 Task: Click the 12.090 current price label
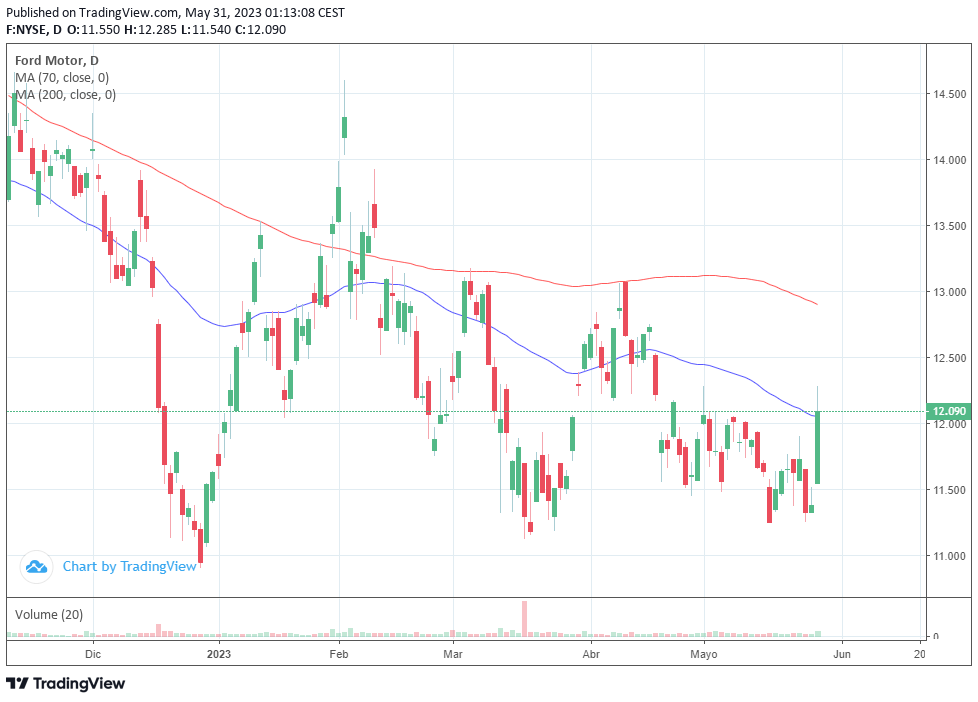click(949, 411)
